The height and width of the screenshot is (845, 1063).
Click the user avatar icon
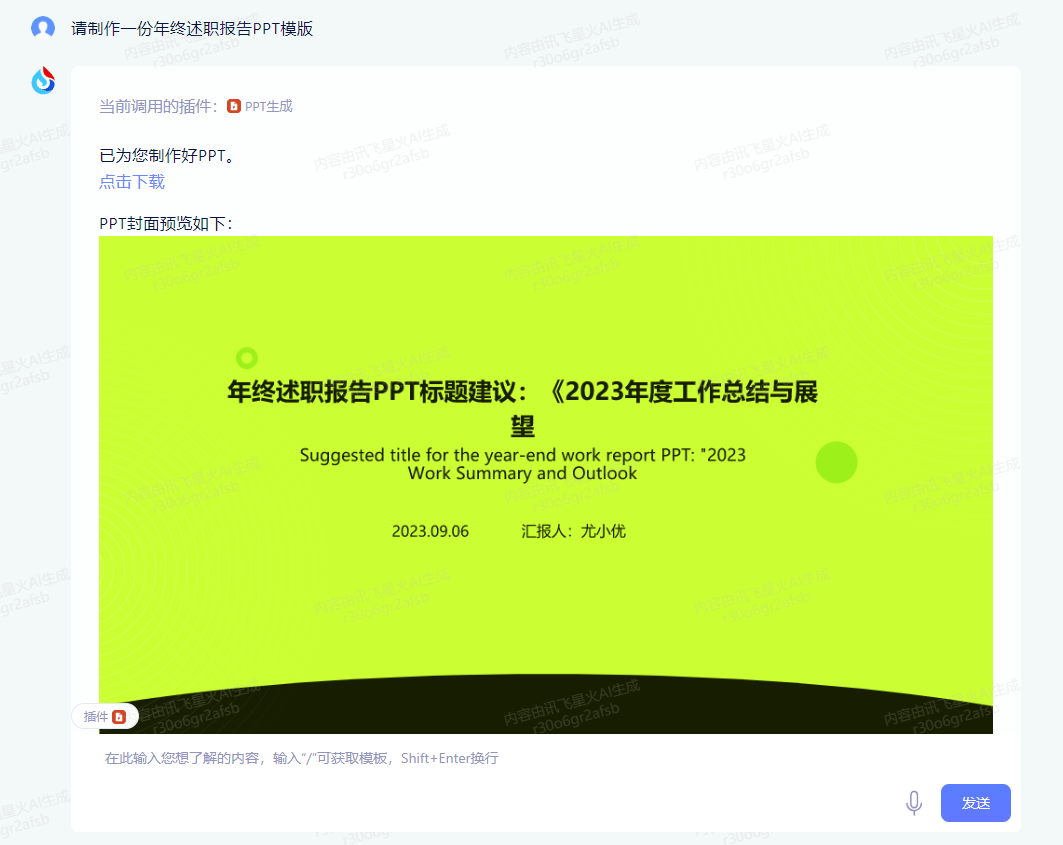(x=42, y=28)
